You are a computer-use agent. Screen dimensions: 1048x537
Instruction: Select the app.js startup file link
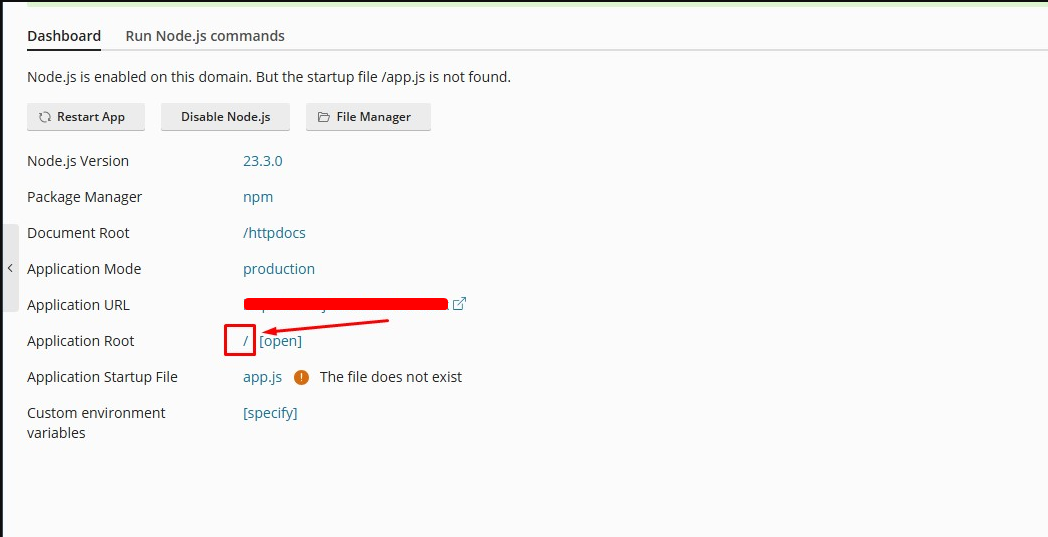coord(262,377)
